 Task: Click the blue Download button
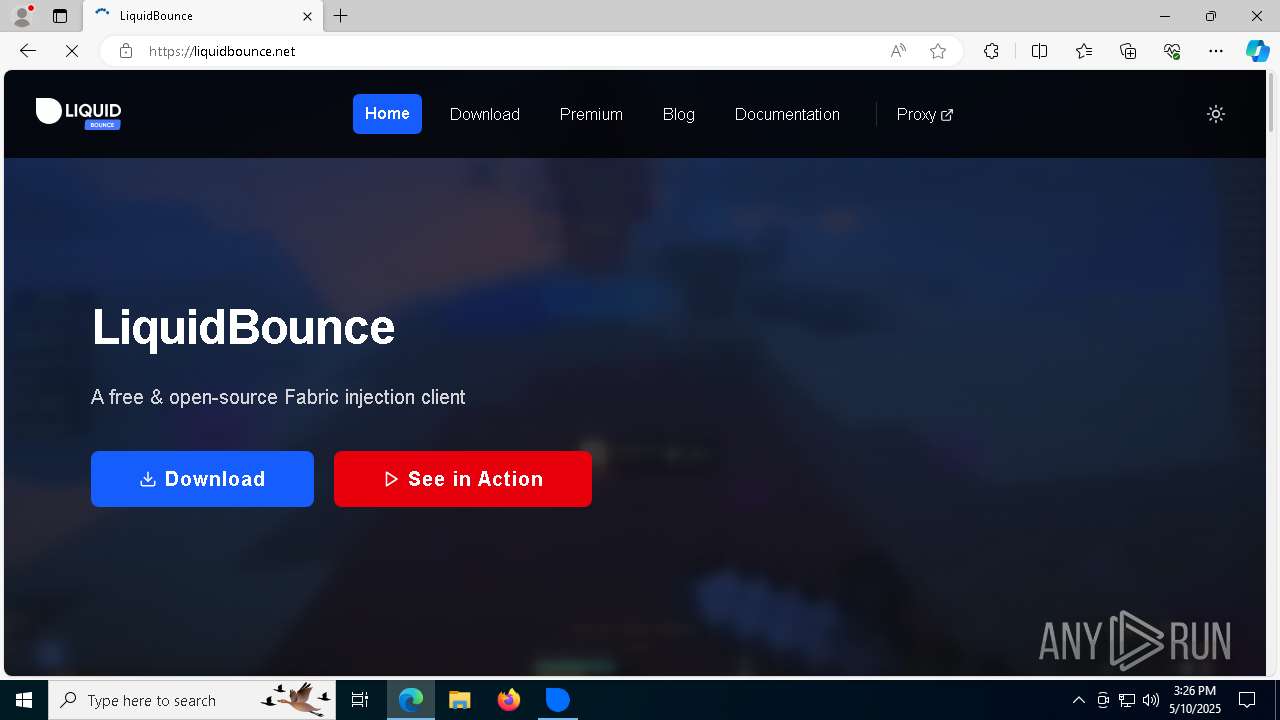pos(202,479)
